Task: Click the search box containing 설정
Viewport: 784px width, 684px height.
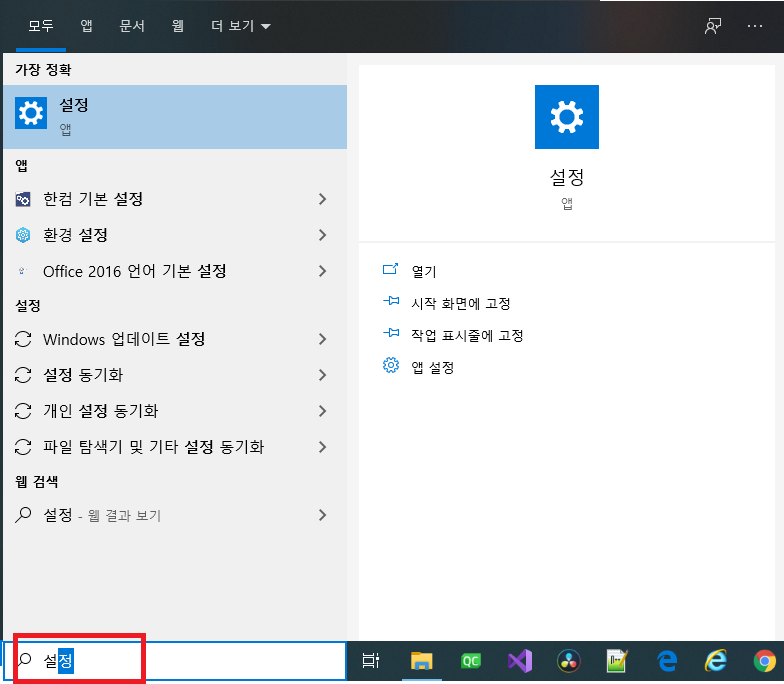Action: tap(175, 661)
